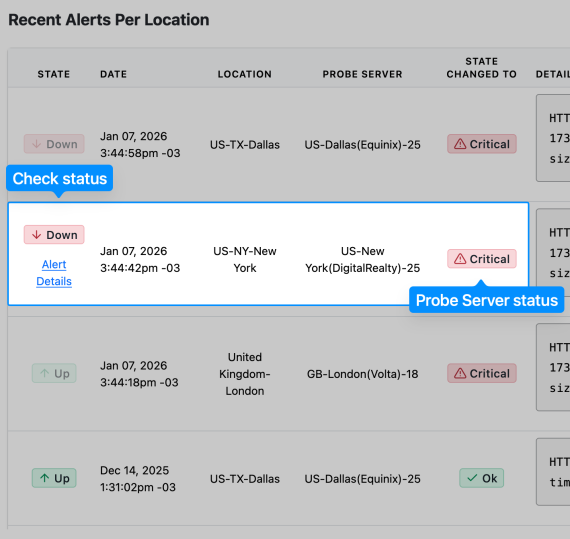Screen dimensions: 570x539
Task: Click the PROBE SERVER column header
Action: coord(362,74)
